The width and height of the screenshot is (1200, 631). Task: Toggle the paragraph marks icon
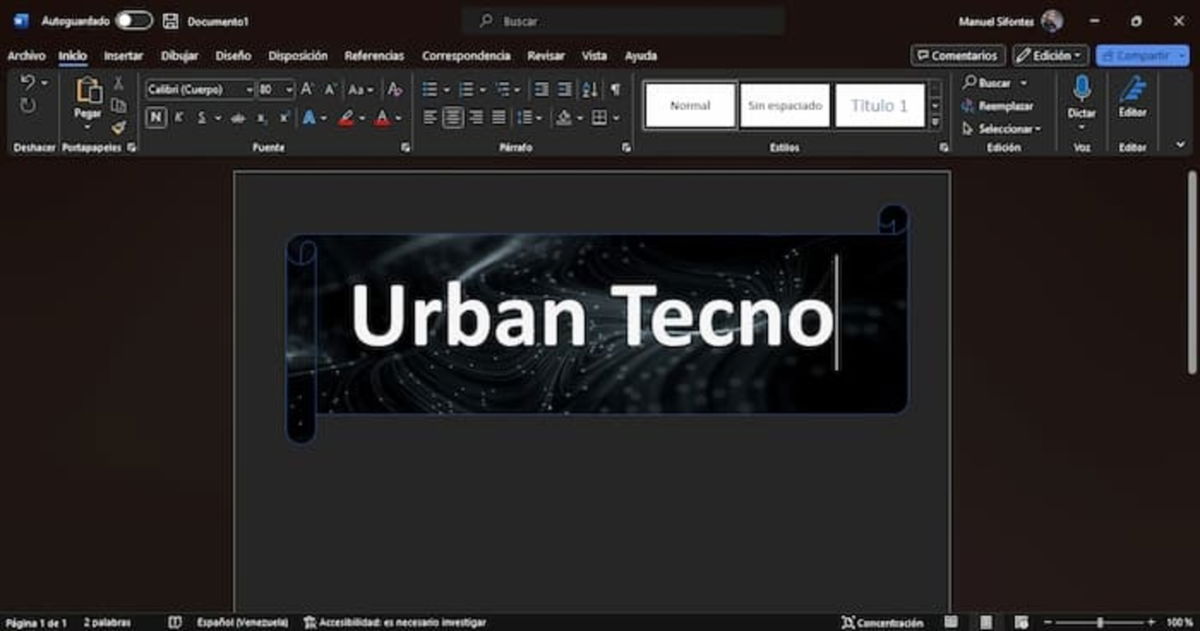coord(613,90)
